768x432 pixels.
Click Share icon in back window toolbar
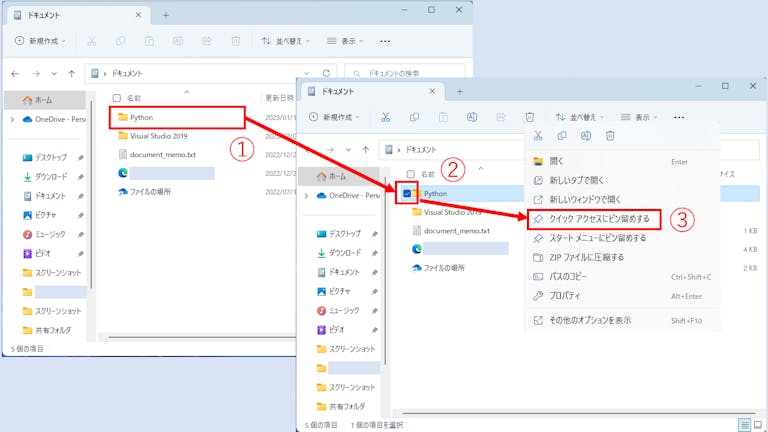[207, 41]
